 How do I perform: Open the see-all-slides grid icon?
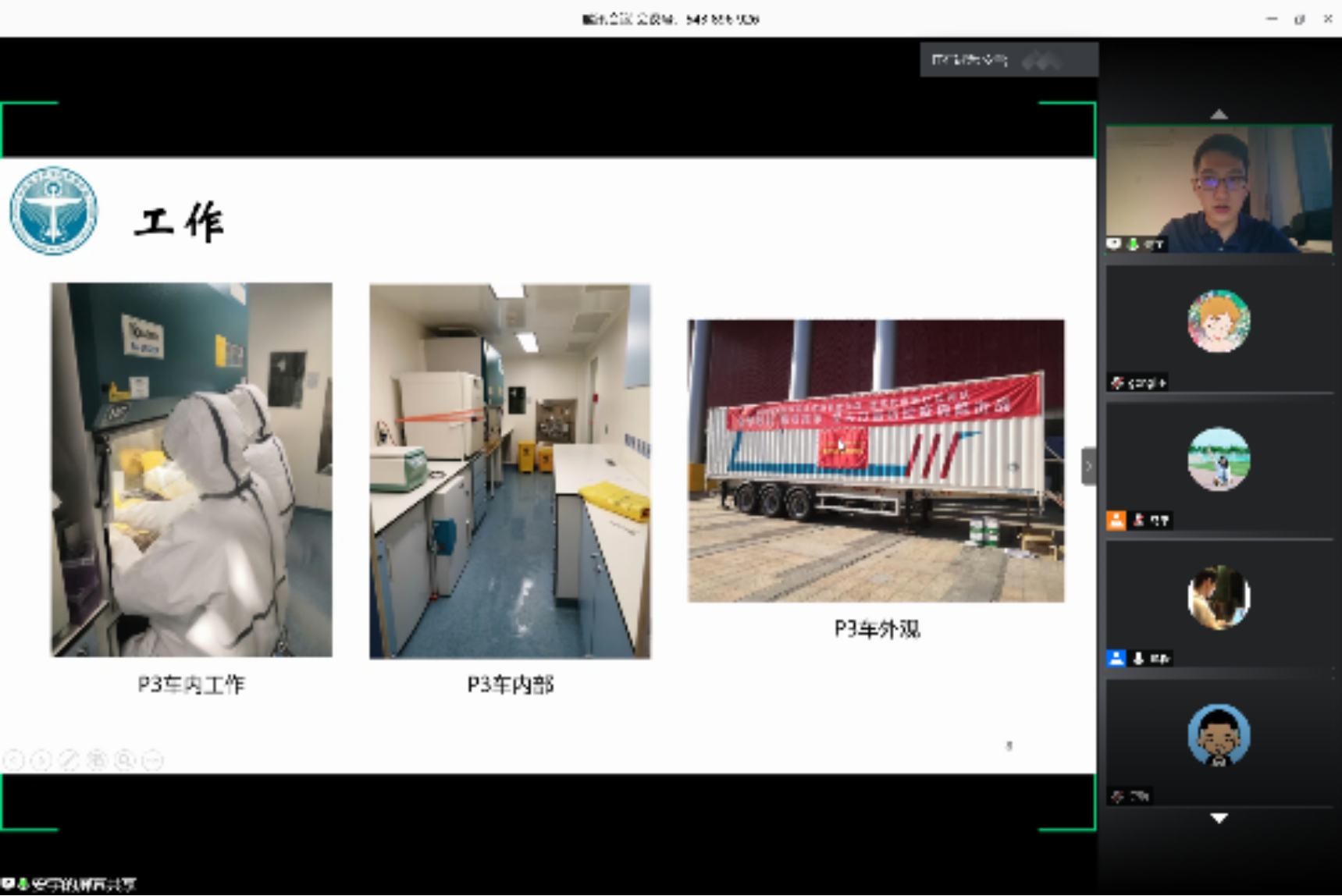(x=97, y=759)
